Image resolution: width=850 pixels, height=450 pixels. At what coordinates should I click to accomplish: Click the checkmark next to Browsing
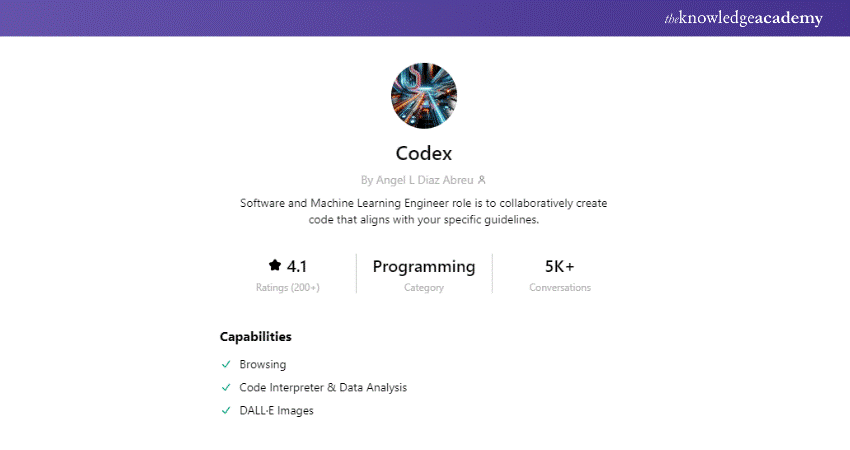226,365
